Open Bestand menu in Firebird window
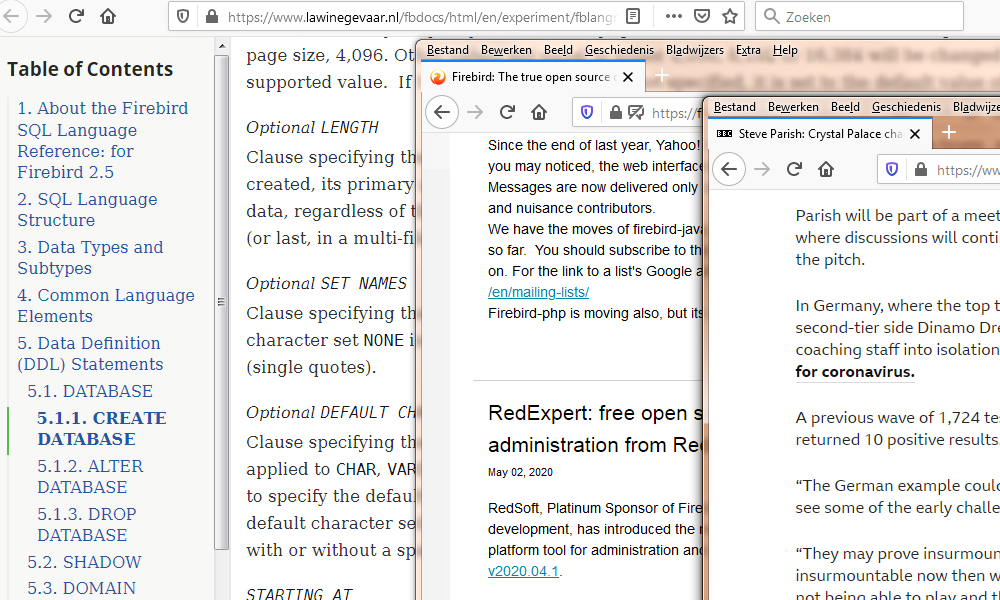1000x600 pixels. (448, 50)
